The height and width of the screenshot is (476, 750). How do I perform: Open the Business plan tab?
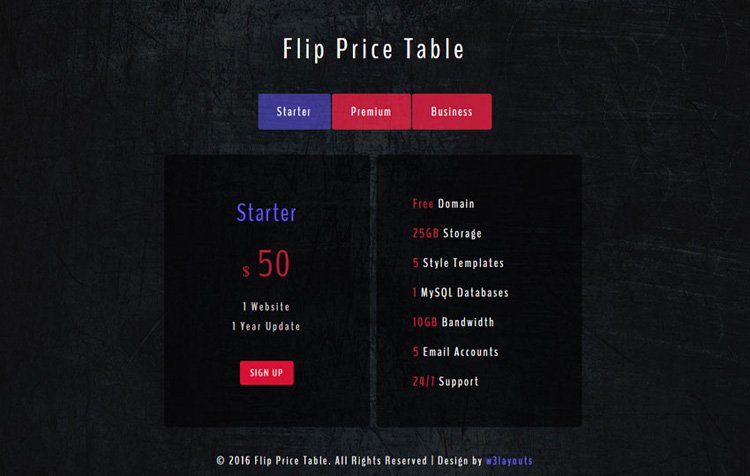click(x=452, y=111)
